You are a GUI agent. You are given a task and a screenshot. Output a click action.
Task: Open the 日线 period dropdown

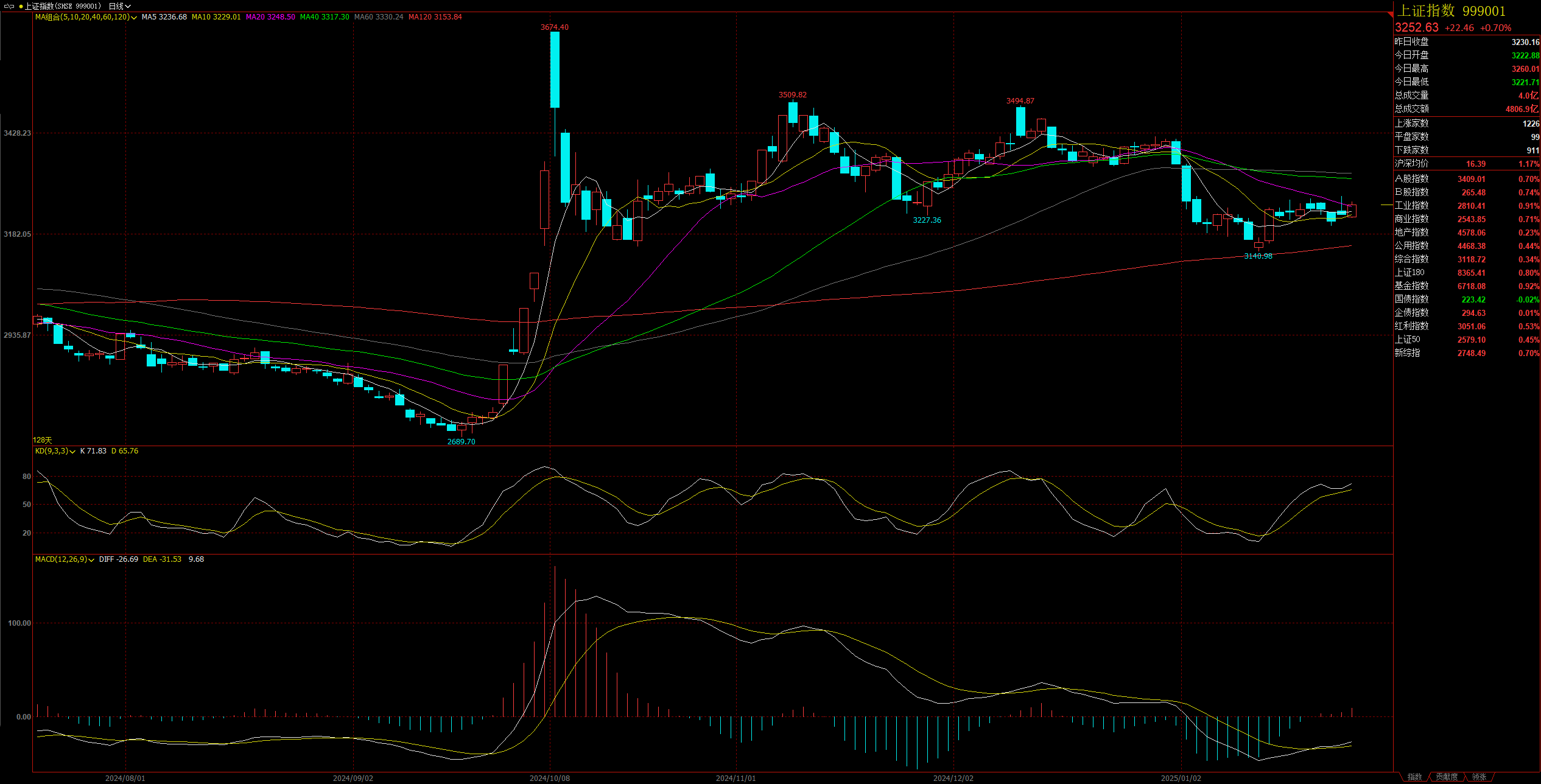120,6
